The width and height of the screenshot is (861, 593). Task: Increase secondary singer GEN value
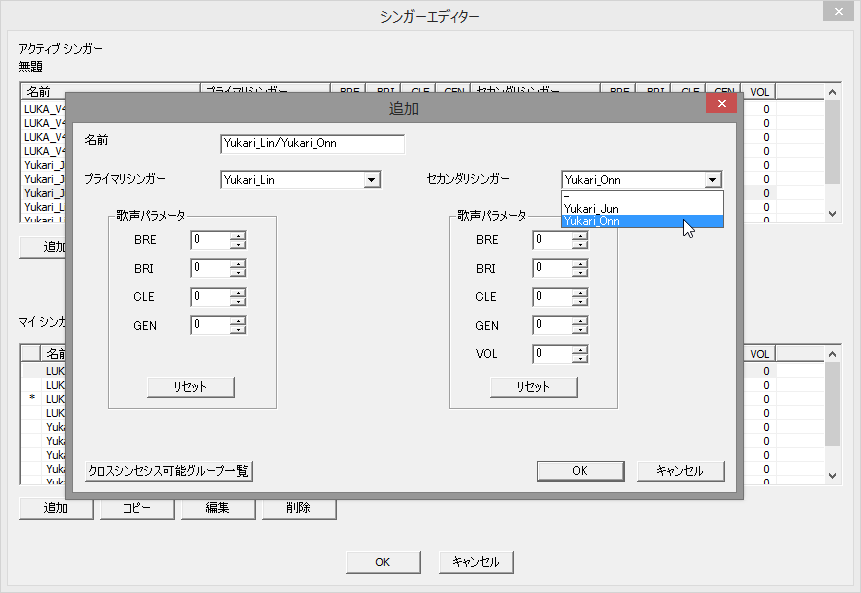(580, 321)
